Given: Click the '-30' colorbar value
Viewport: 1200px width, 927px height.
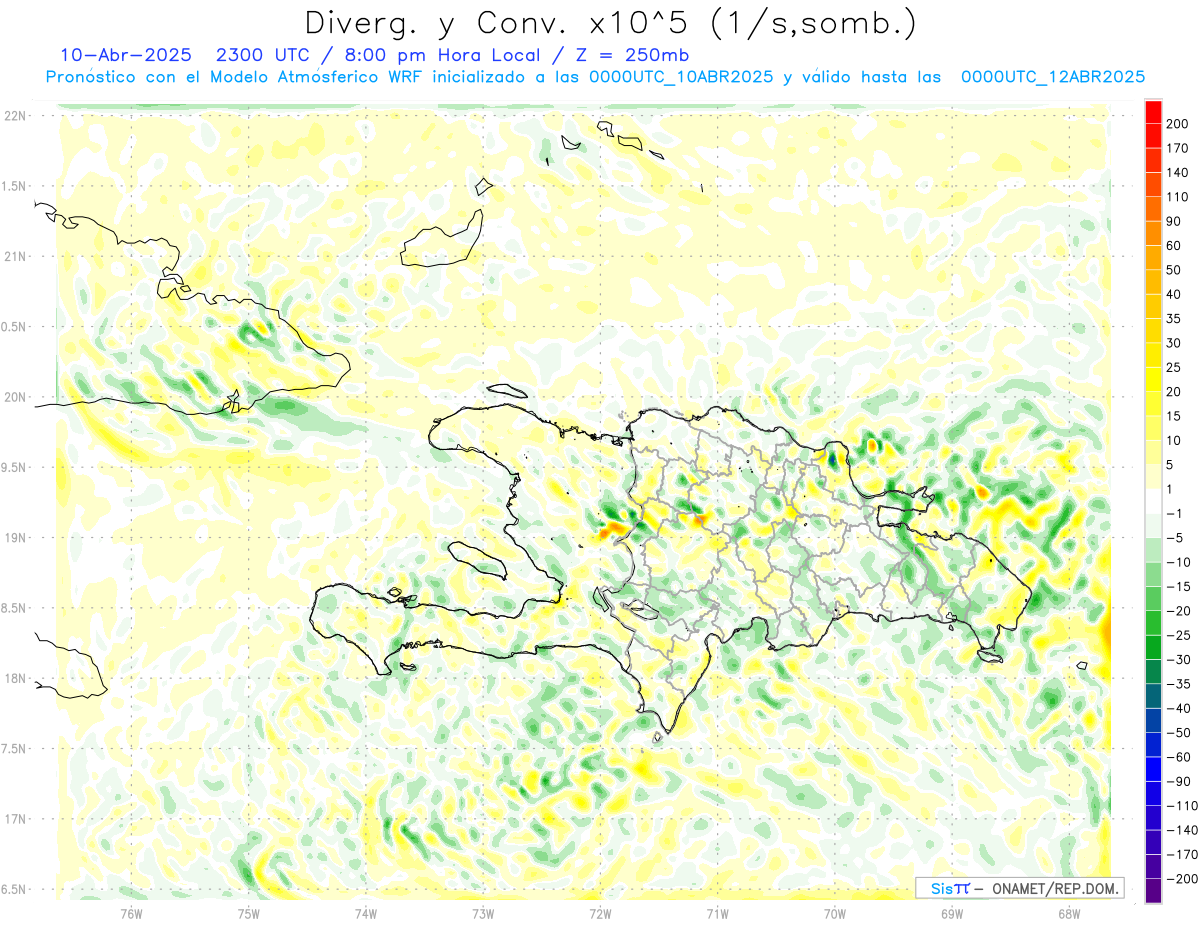Looking at the screenshot, I should pyautogui.click(x=1180, y=660).
